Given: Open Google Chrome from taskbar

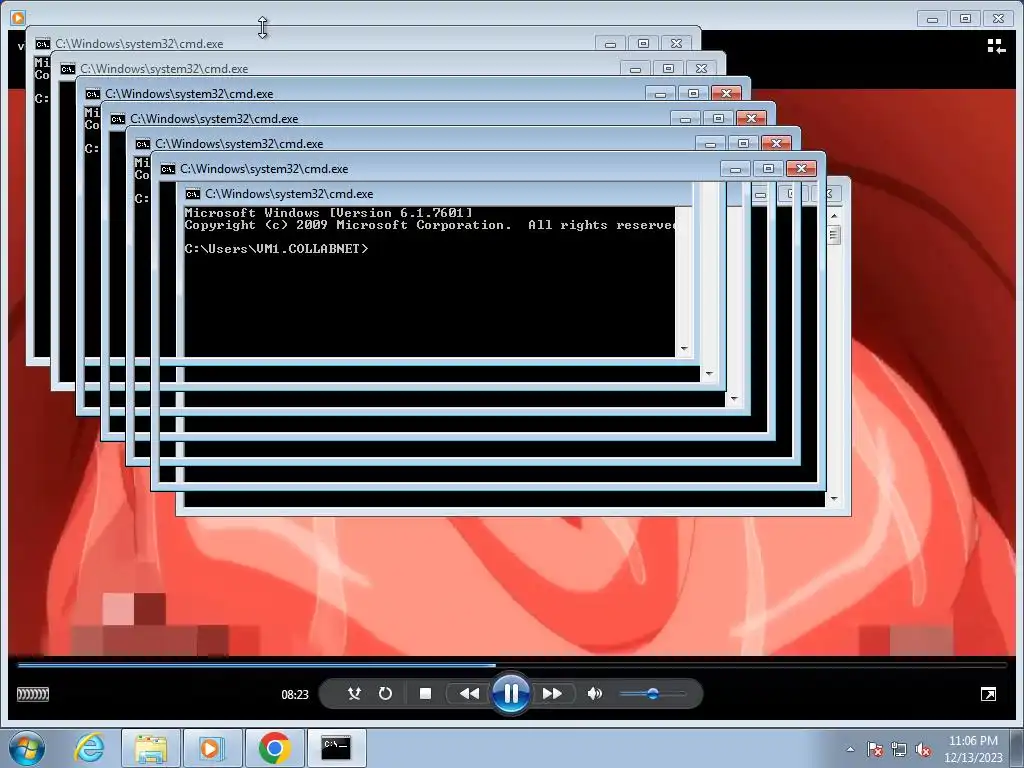Looking at the screenshot, I should pyautogui.click(x=274, y=748).
